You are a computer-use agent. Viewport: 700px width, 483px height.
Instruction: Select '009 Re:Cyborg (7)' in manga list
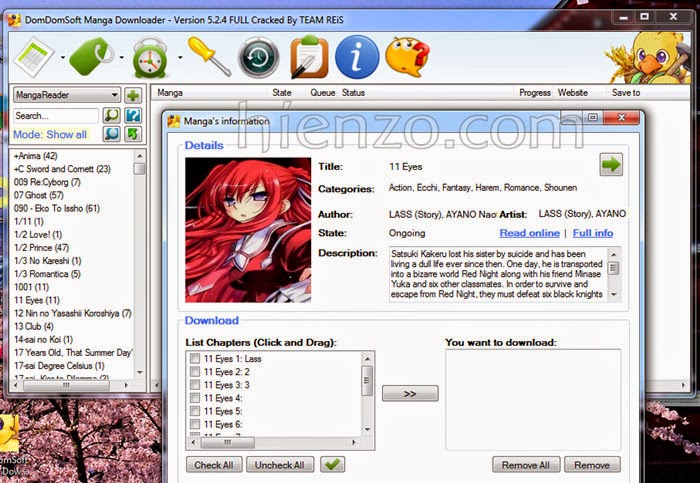point(47,182)
